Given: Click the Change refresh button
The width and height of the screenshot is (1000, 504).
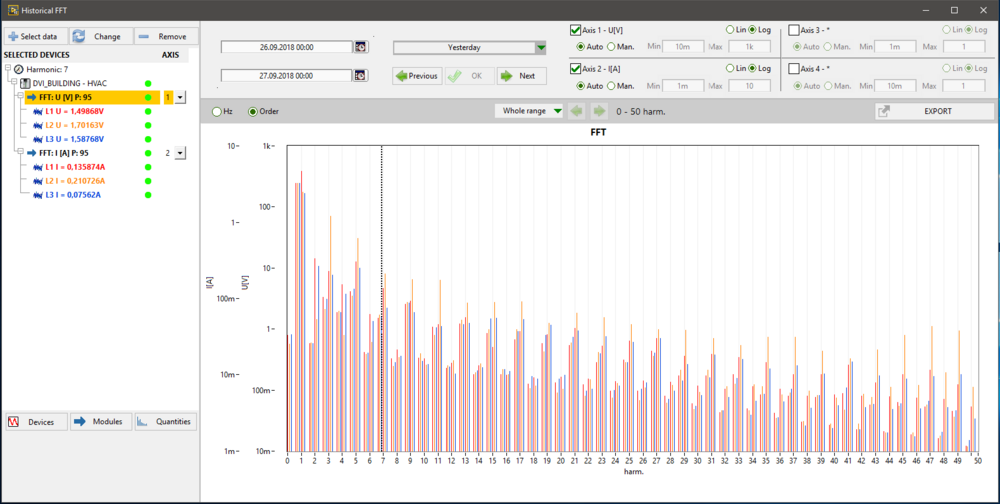Looking at the screenshot, I should [x=101, y=36].
